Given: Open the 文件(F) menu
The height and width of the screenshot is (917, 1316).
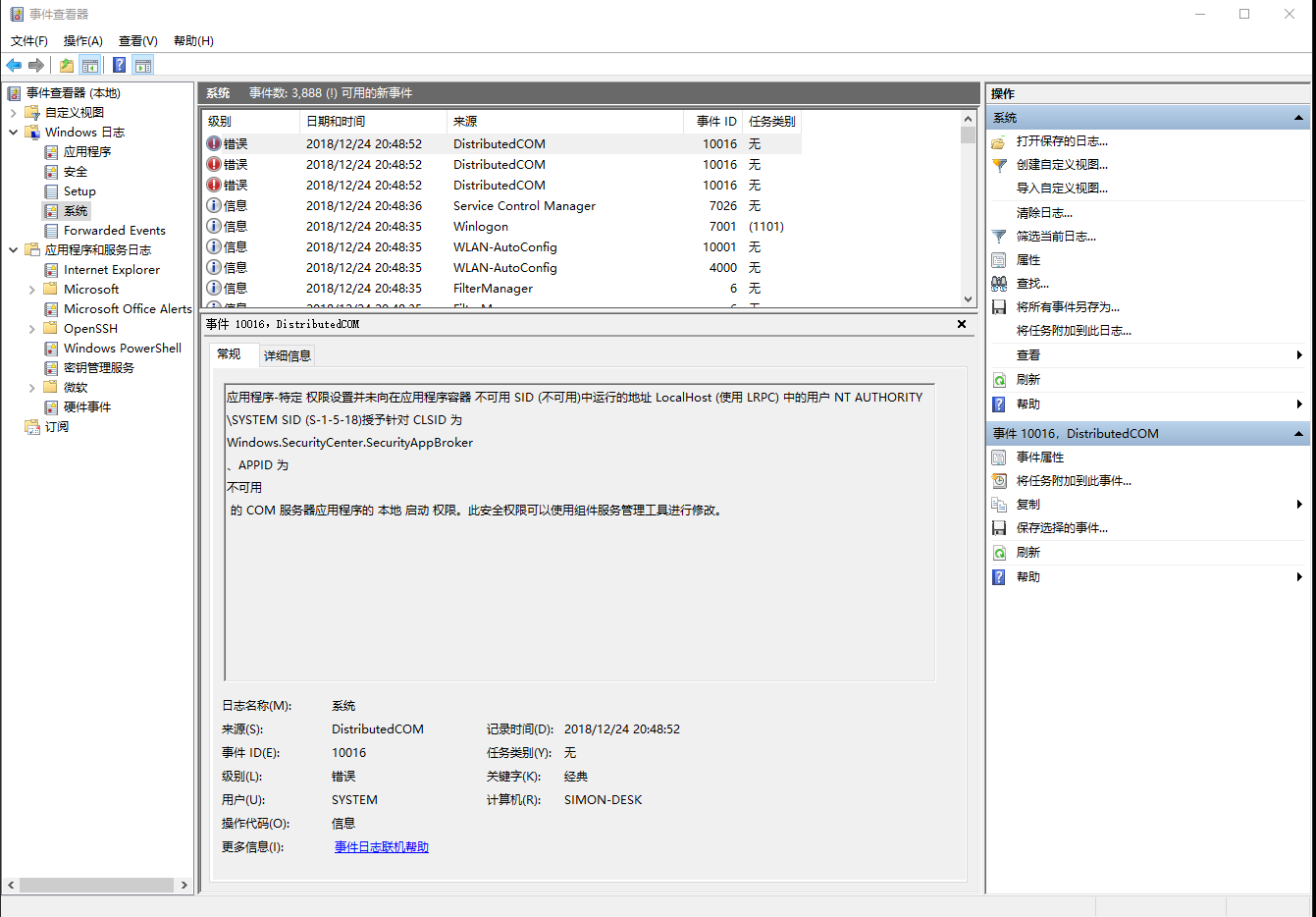Looking at the screenshot, I should [x=29, y=40].
